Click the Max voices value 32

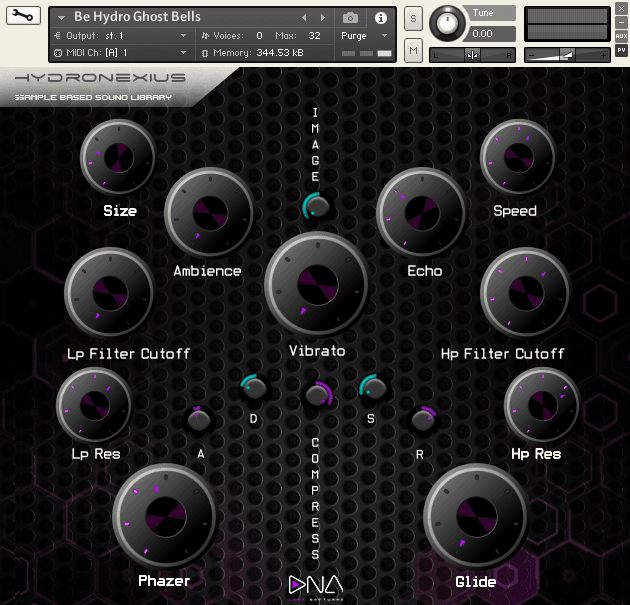(314, 36)
